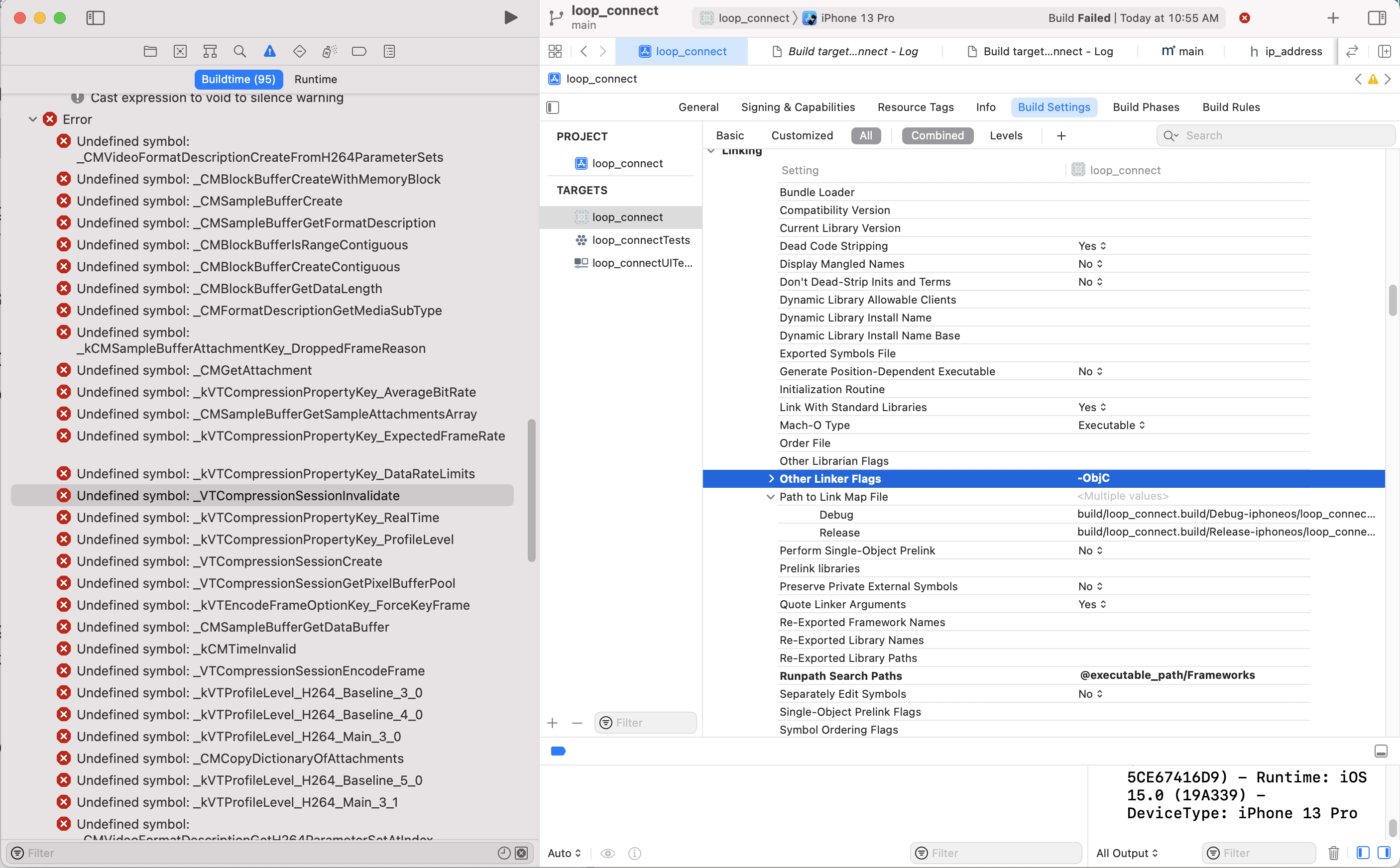
Task: Click the scheme selector icon
Action: [707, 17]
